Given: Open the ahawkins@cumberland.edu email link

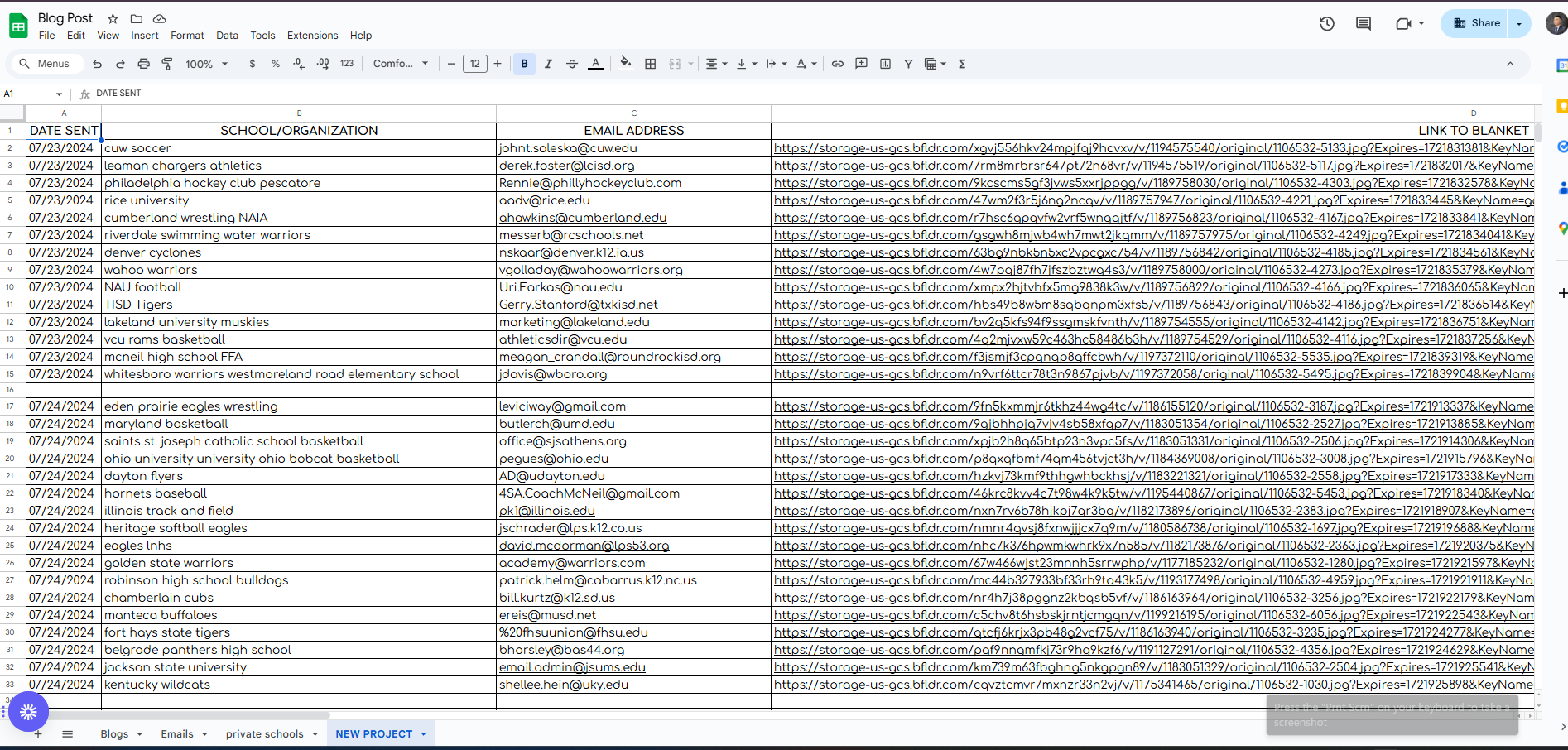Looking at the screenshot, I should [x=583, y=217].
